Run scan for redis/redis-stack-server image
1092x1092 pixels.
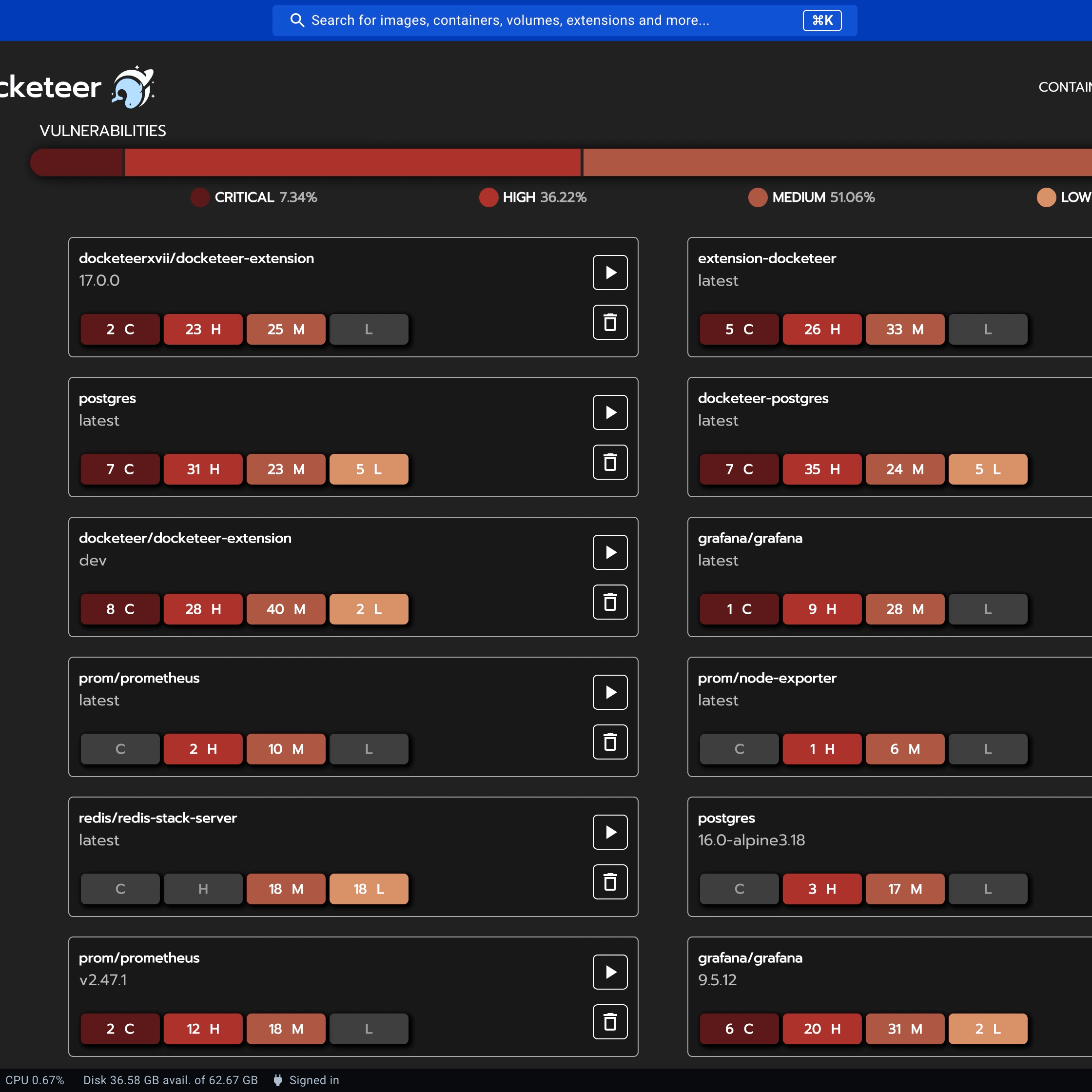(610, 832)
